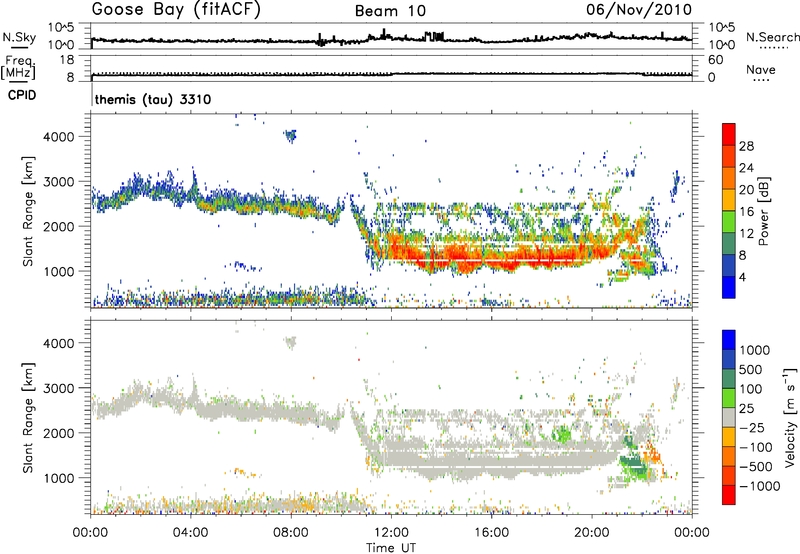Click the "3000" tick of the velocity panel

(x=58, y=388)
